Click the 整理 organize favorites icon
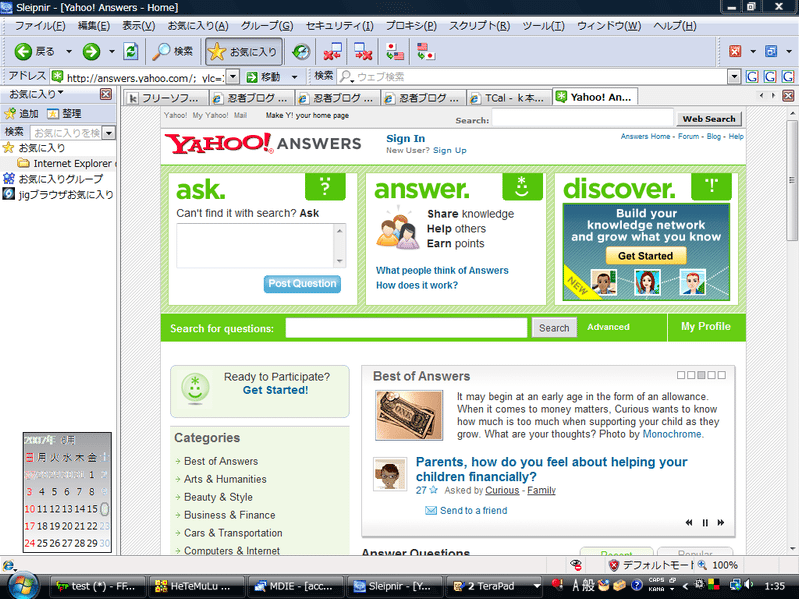The width and height of the screenshot is (799, 599). click(x=53, y=113)
